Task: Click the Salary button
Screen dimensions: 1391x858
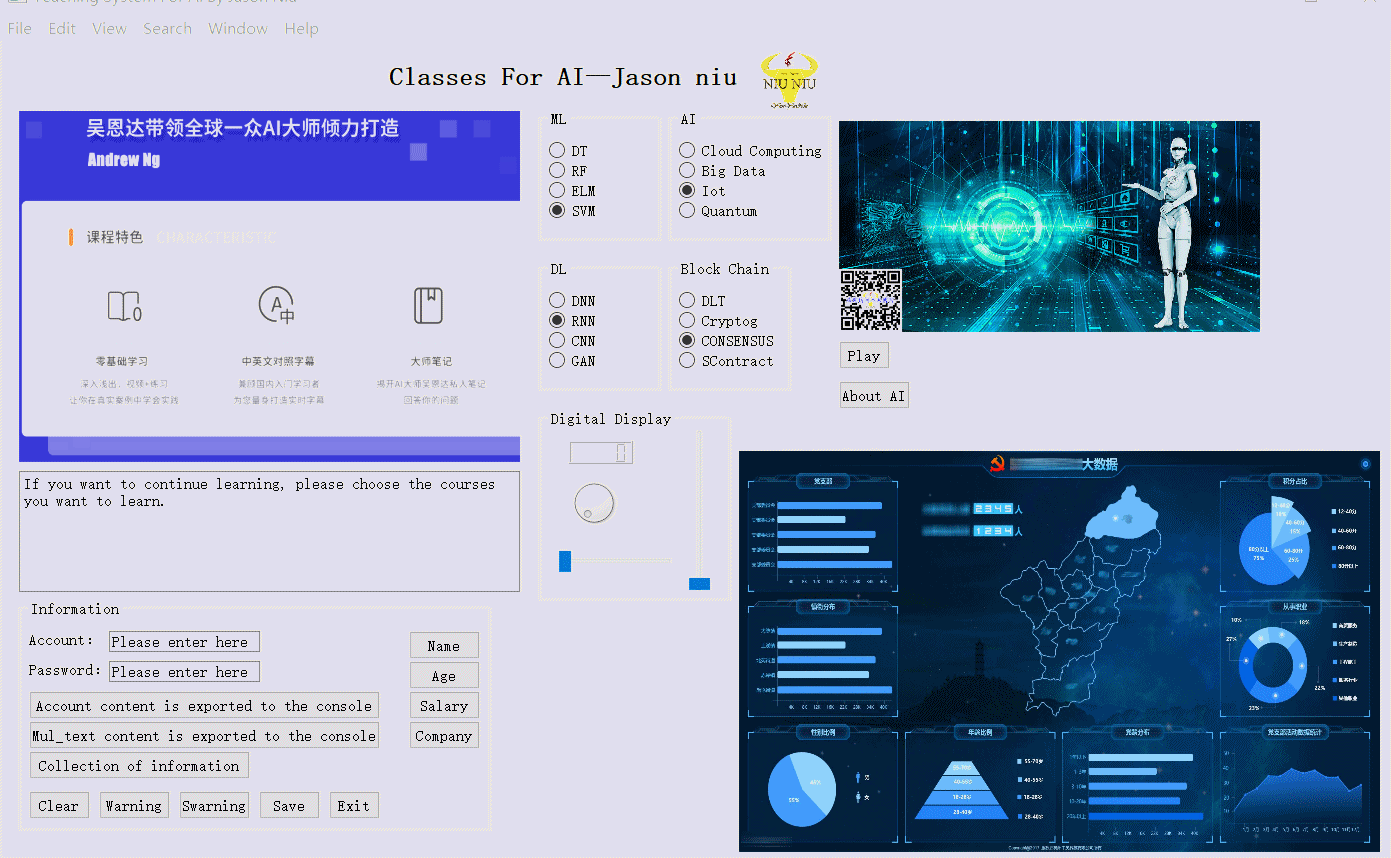Action: (x=444, y=706)
